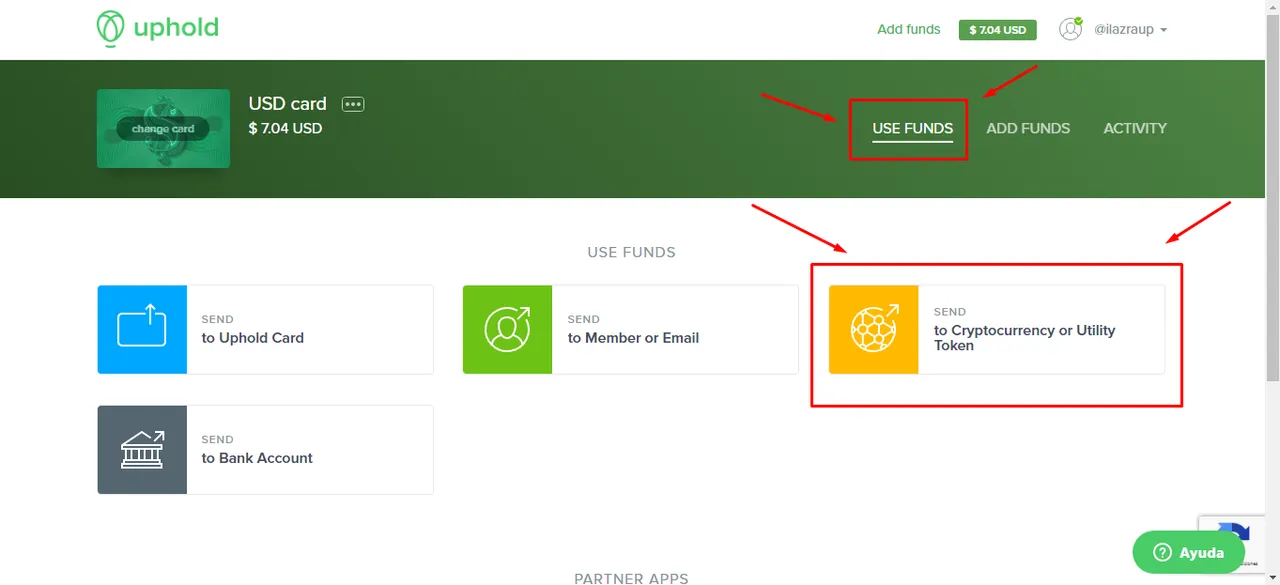The image size is (1280, 585).
Task: Expand the @ilazraup account dropdown
Action: click(1131, 30)
